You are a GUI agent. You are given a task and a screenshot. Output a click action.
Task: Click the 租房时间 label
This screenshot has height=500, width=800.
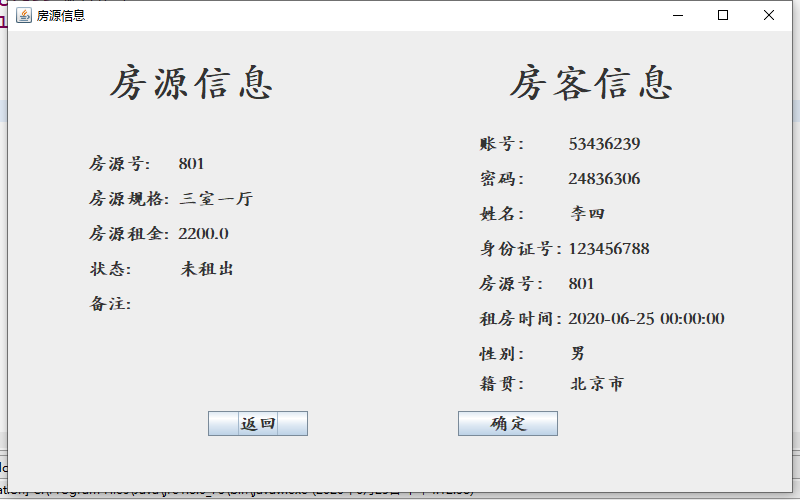point(520,319)
